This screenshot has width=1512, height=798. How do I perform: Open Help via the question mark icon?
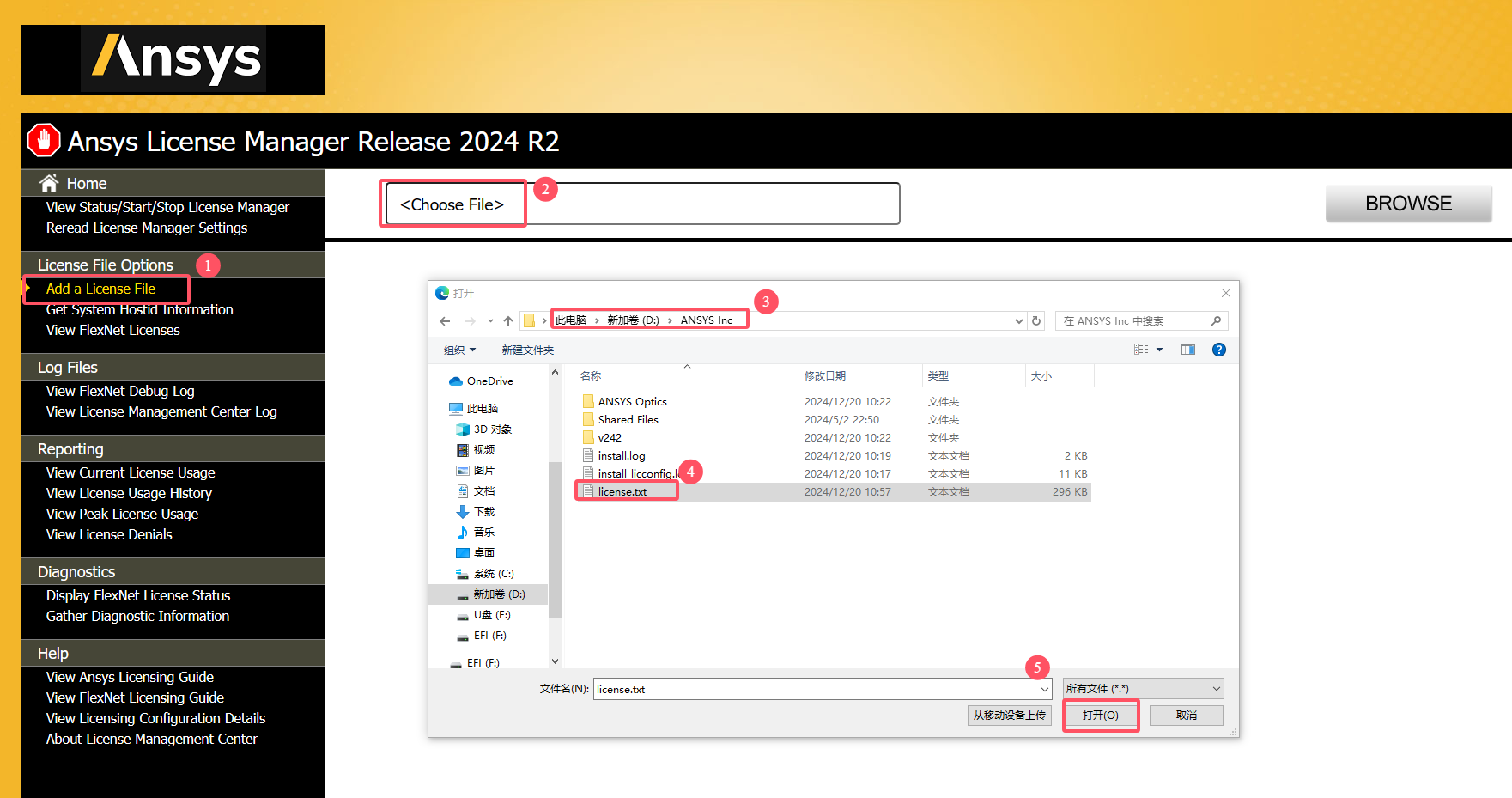tap(1218, 350)
